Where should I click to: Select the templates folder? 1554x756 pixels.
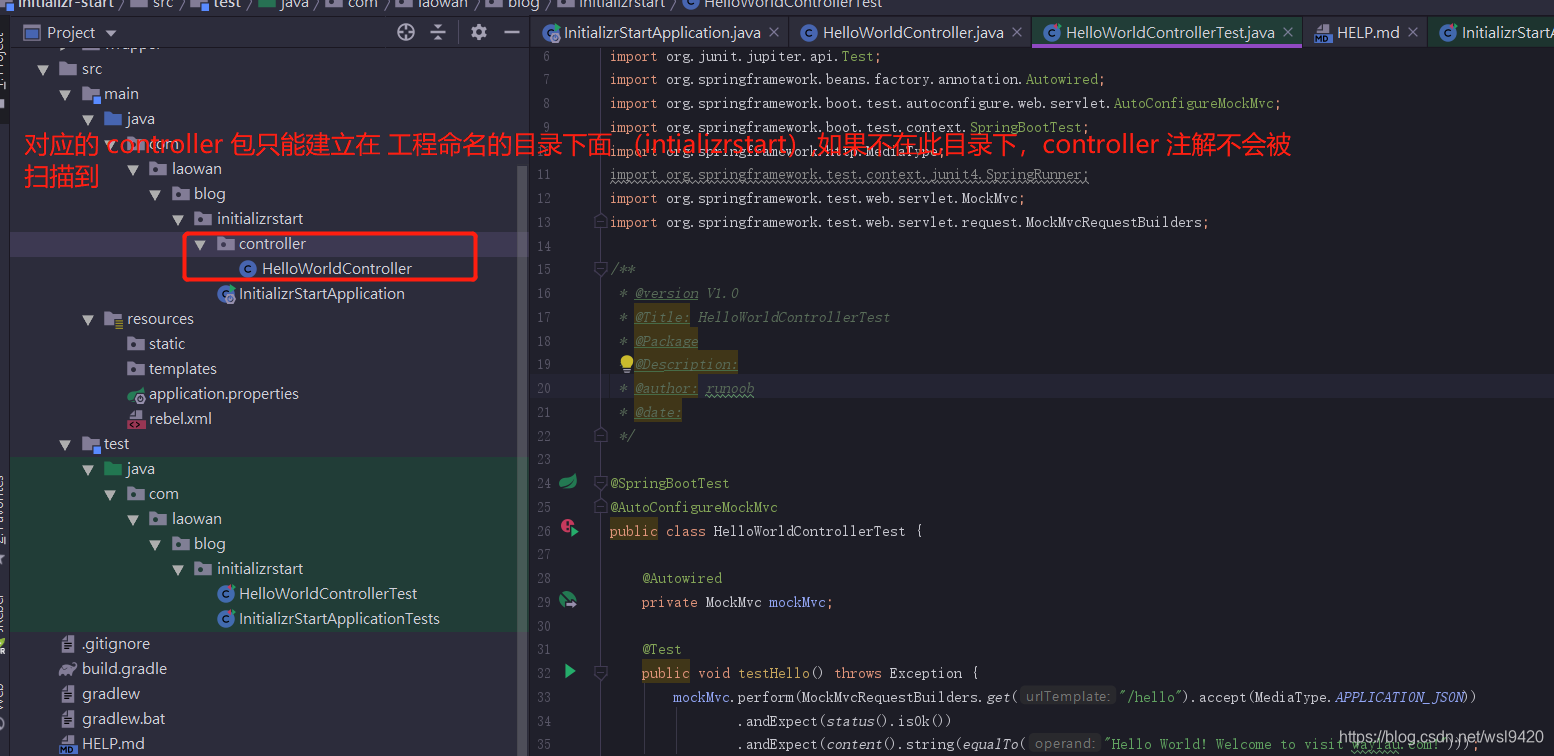pos(182,369)
